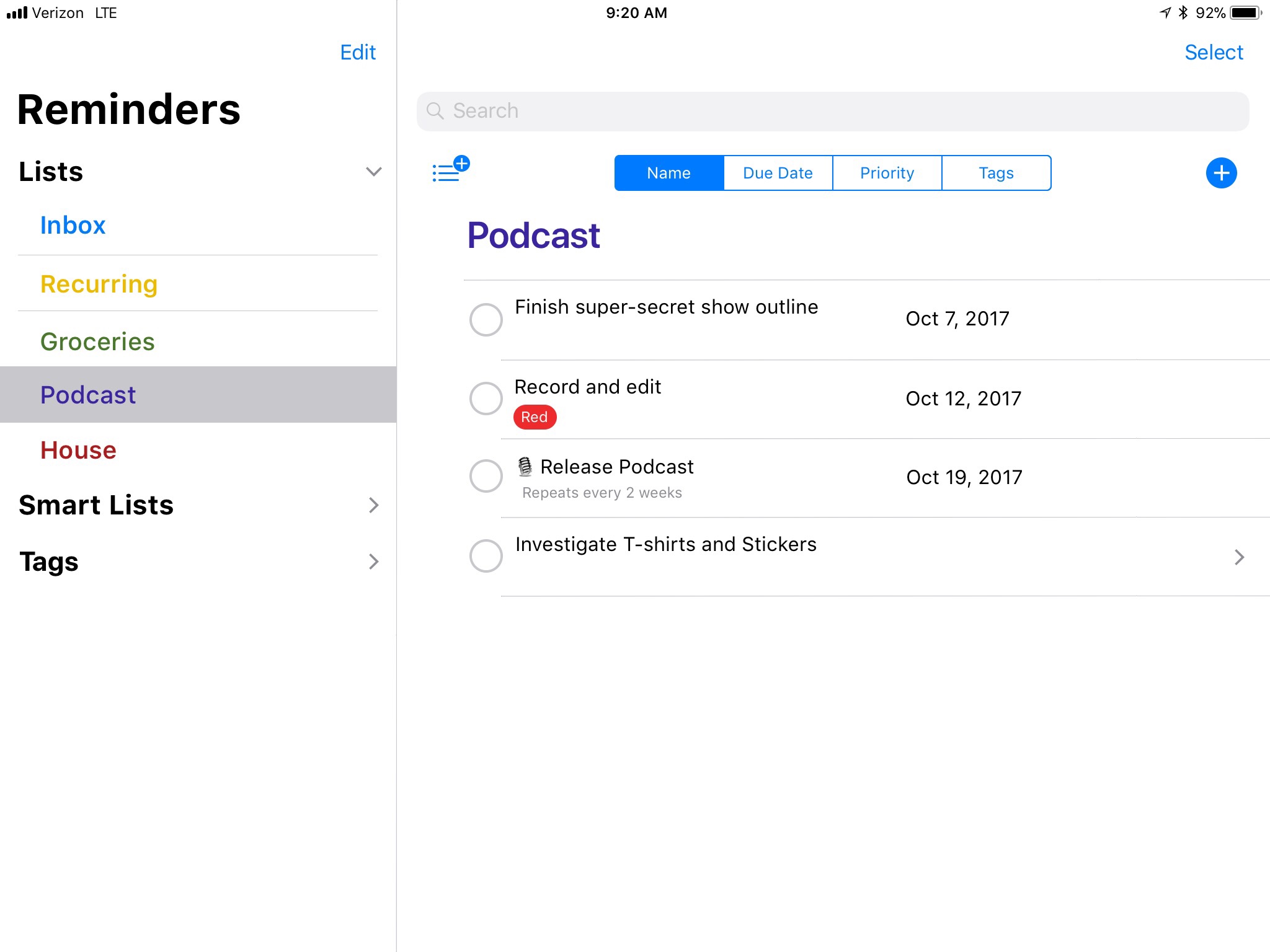This screenshot has width=1270, height=952.
Task: Tap the Red tag on Record and edit
Action: pos(534,417)
